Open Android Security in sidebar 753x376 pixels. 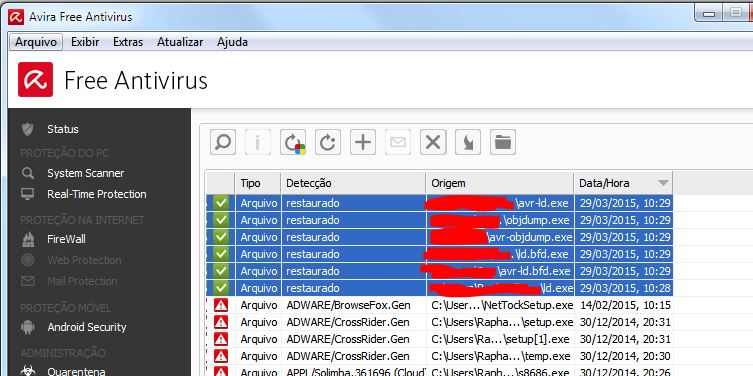point(87,327)
